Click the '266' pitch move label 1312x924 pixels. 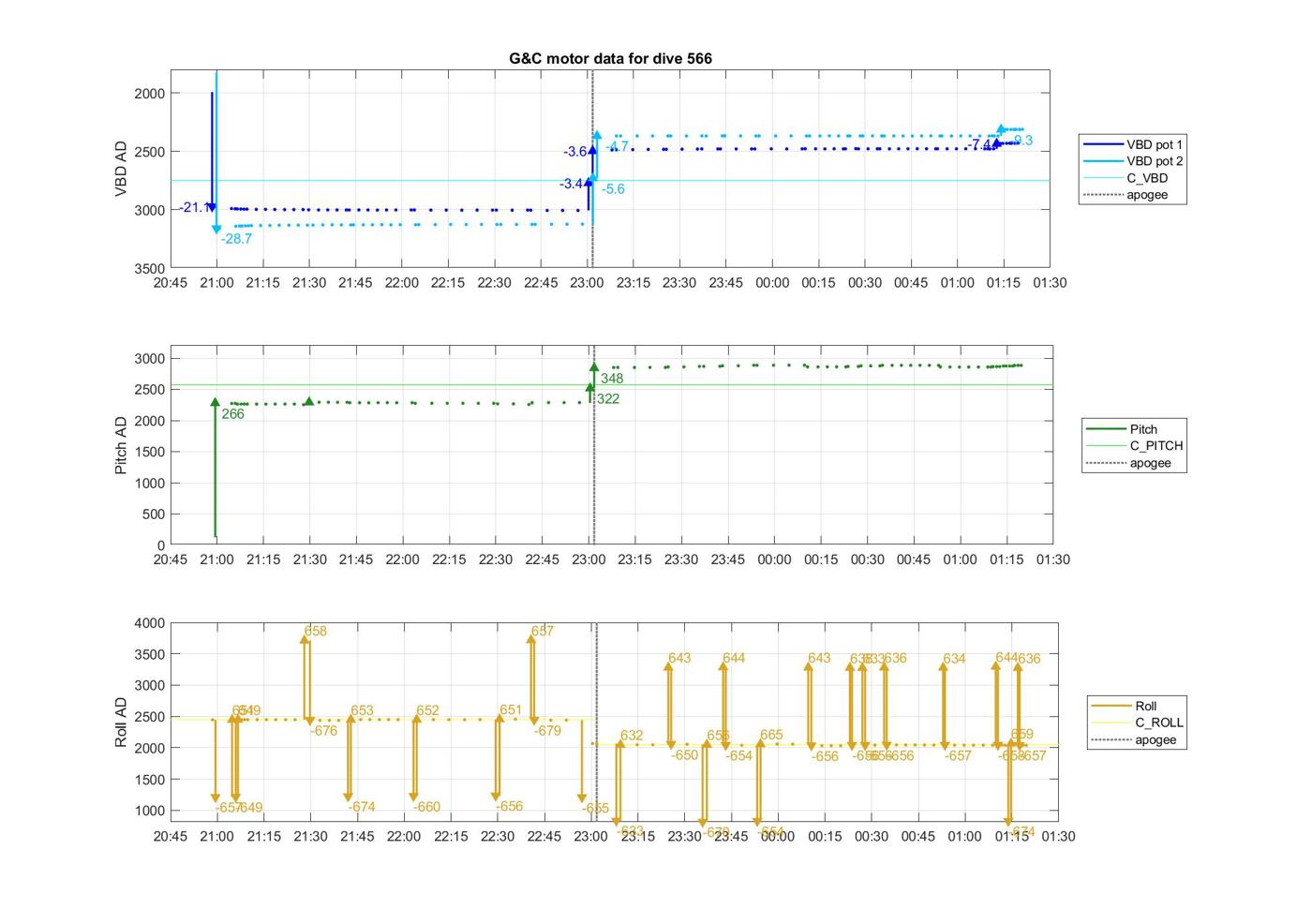pyautogui.click(x=232, y=413)
